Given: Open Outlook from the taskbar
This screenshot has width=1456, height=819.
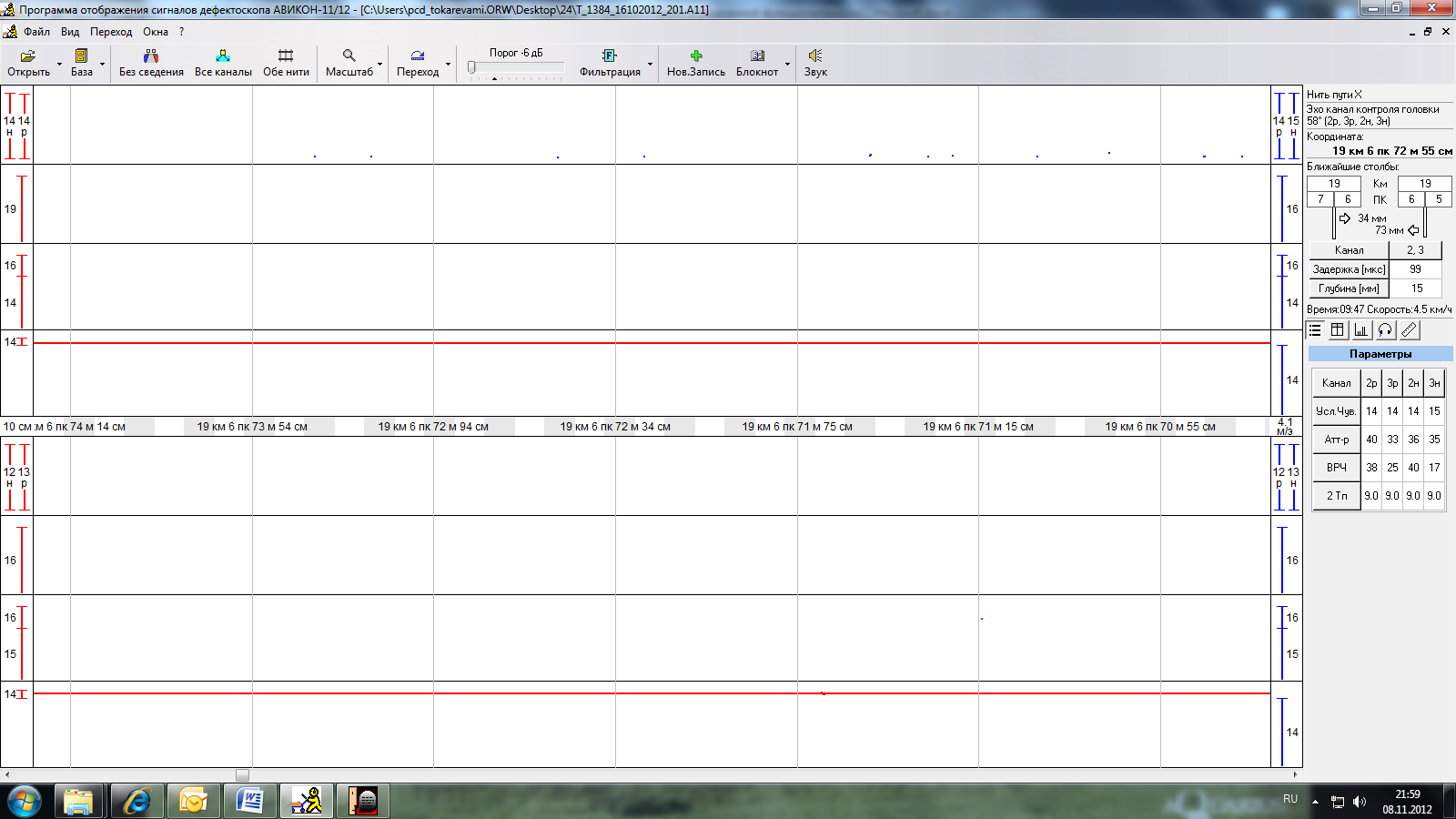Looking at the screenshot, I should pos(193,801).
